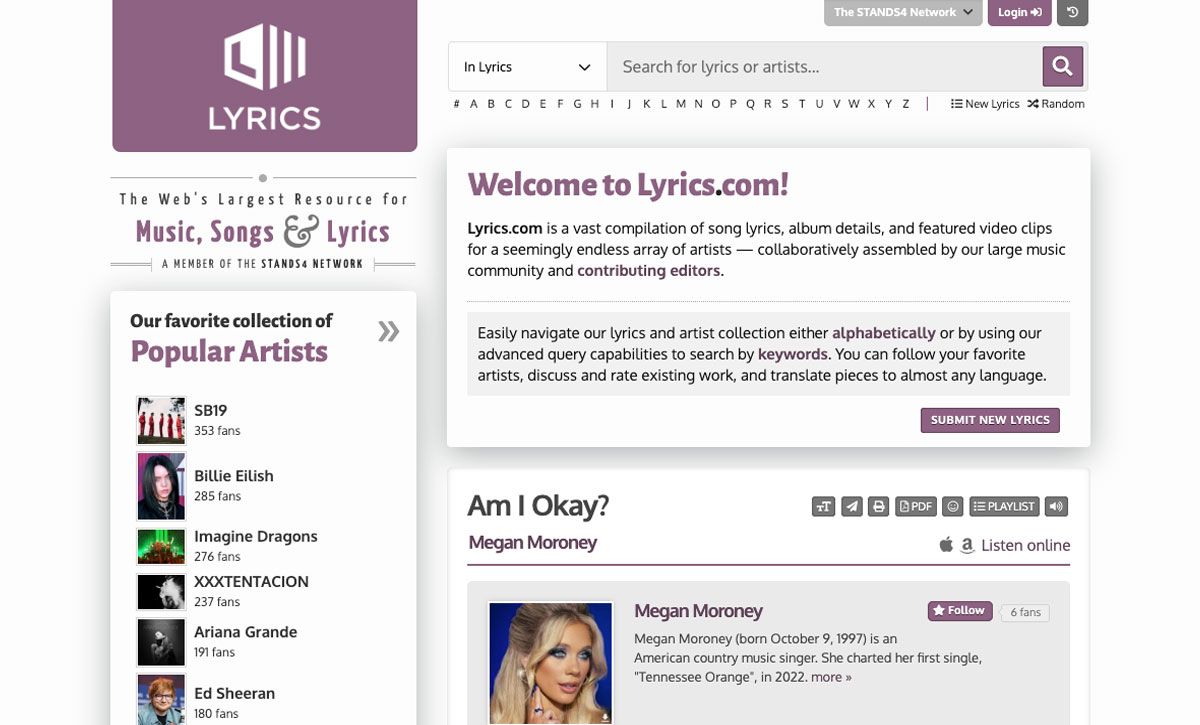The height and width of the screenshot is (725, 1200).
Task: Browse the # symbol index
Action: point(457,104)
